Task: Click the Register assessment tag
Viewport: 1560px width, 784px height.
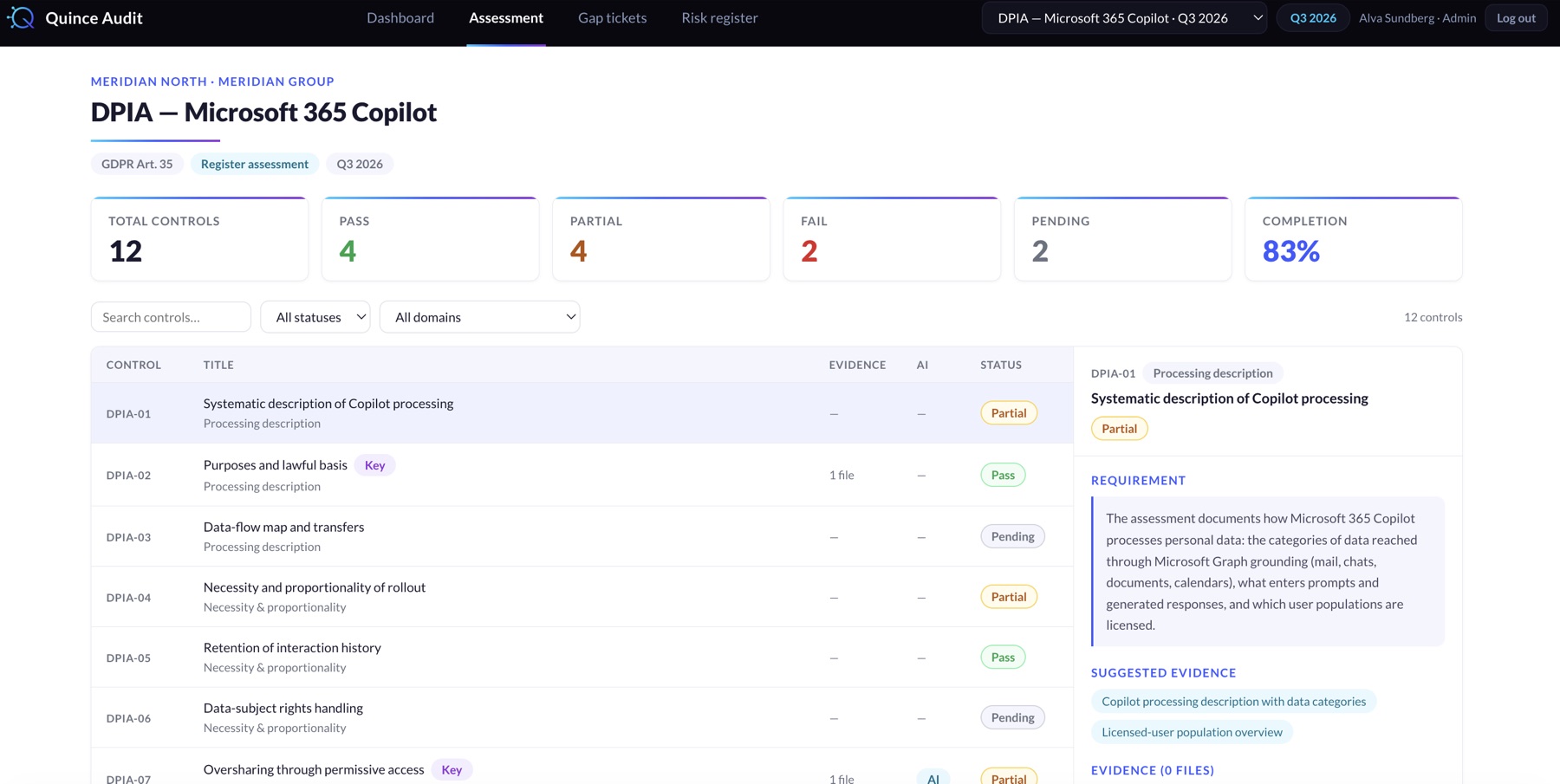Action: point(255,164)
